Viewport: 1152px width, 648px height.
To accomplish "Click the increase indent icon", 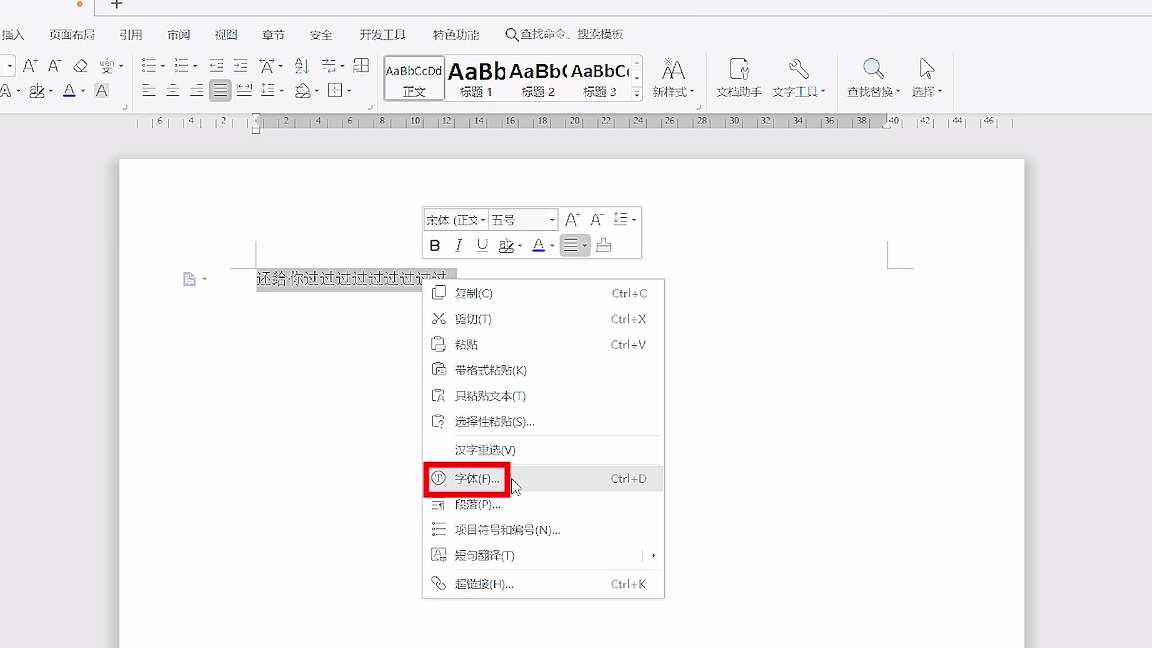I will [x=240, y=65].
